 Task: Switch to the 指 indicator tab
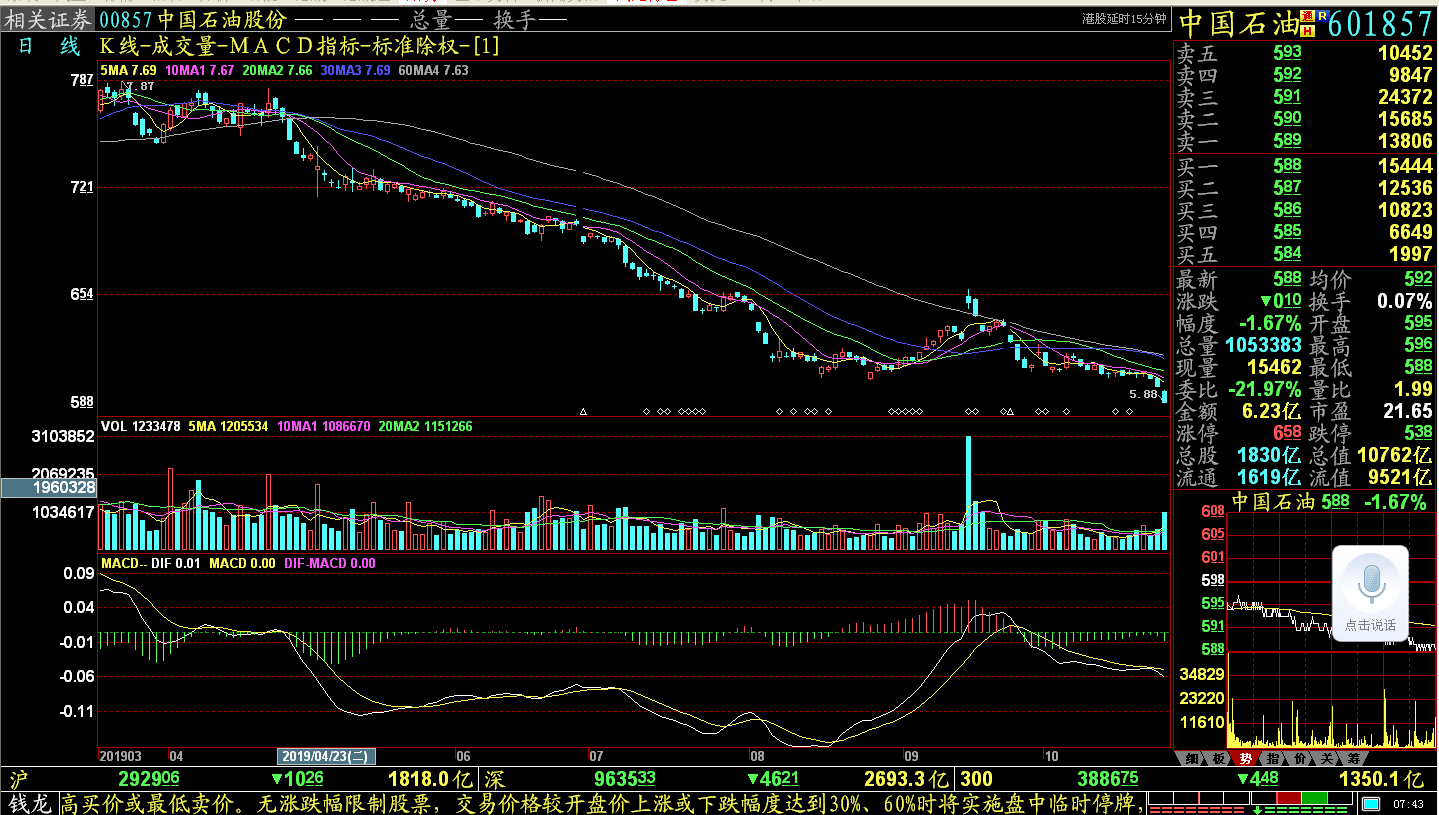coord(1272,758)
